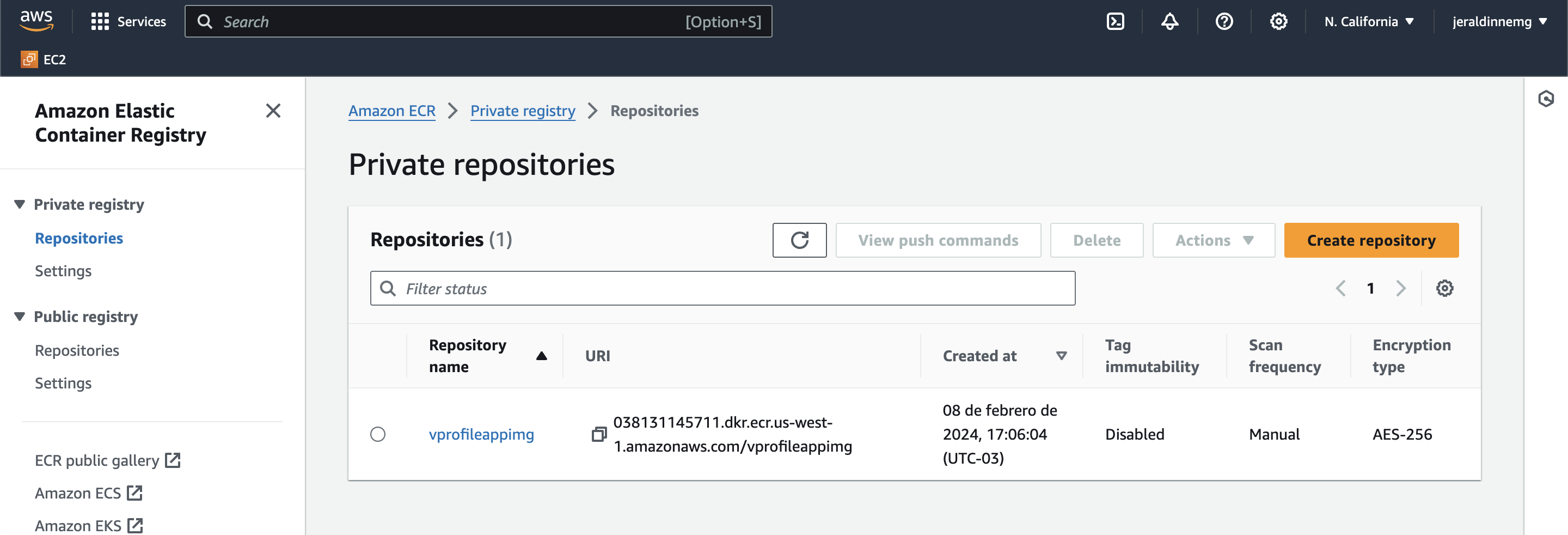
Task: Click the Amazon ECS external link icon
Action: pyautogui.click(x=134, y=493)
